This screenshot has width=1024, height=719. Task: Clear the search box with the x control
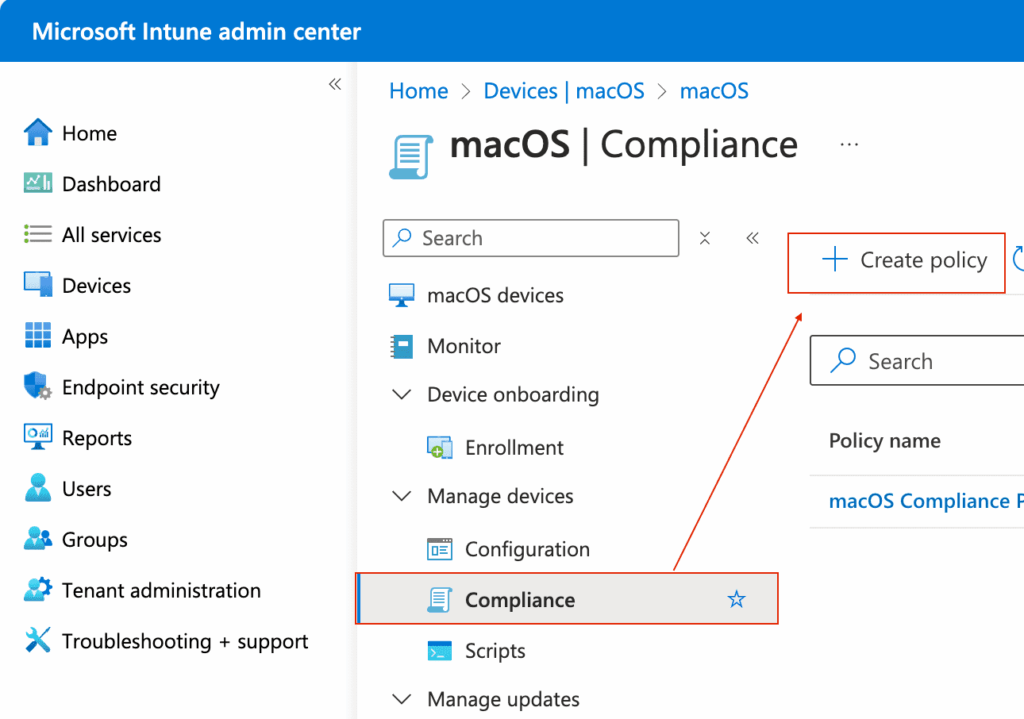click(x=705, y=238)
